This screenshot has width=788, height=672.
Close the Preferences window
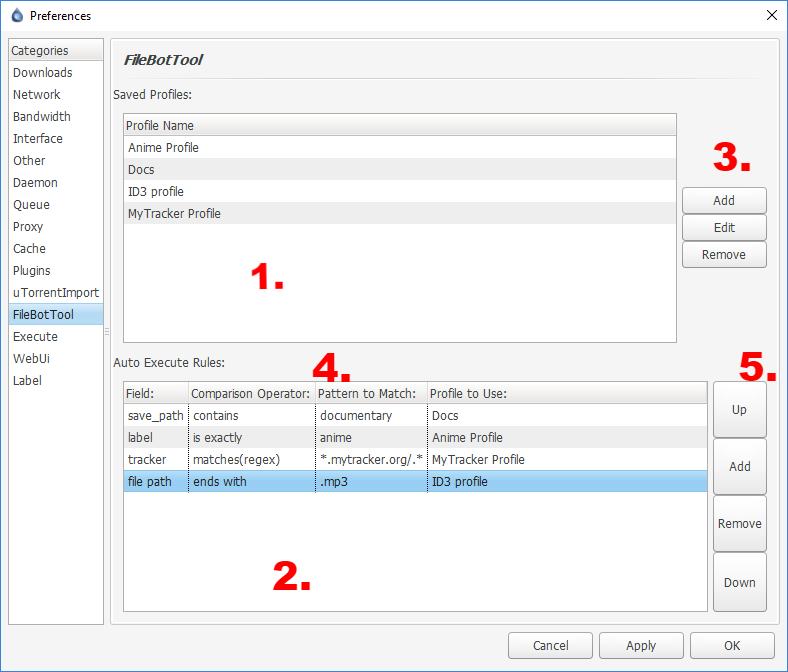coord(772,15)
